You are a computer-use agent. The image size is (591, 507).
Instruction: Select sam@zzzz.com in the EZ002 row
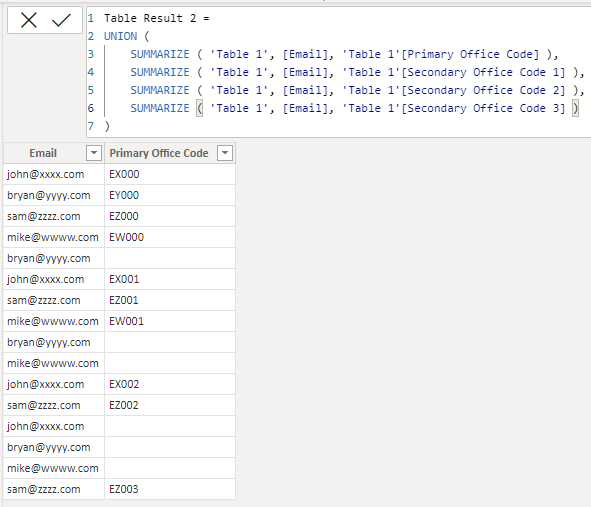pos(54,405)
